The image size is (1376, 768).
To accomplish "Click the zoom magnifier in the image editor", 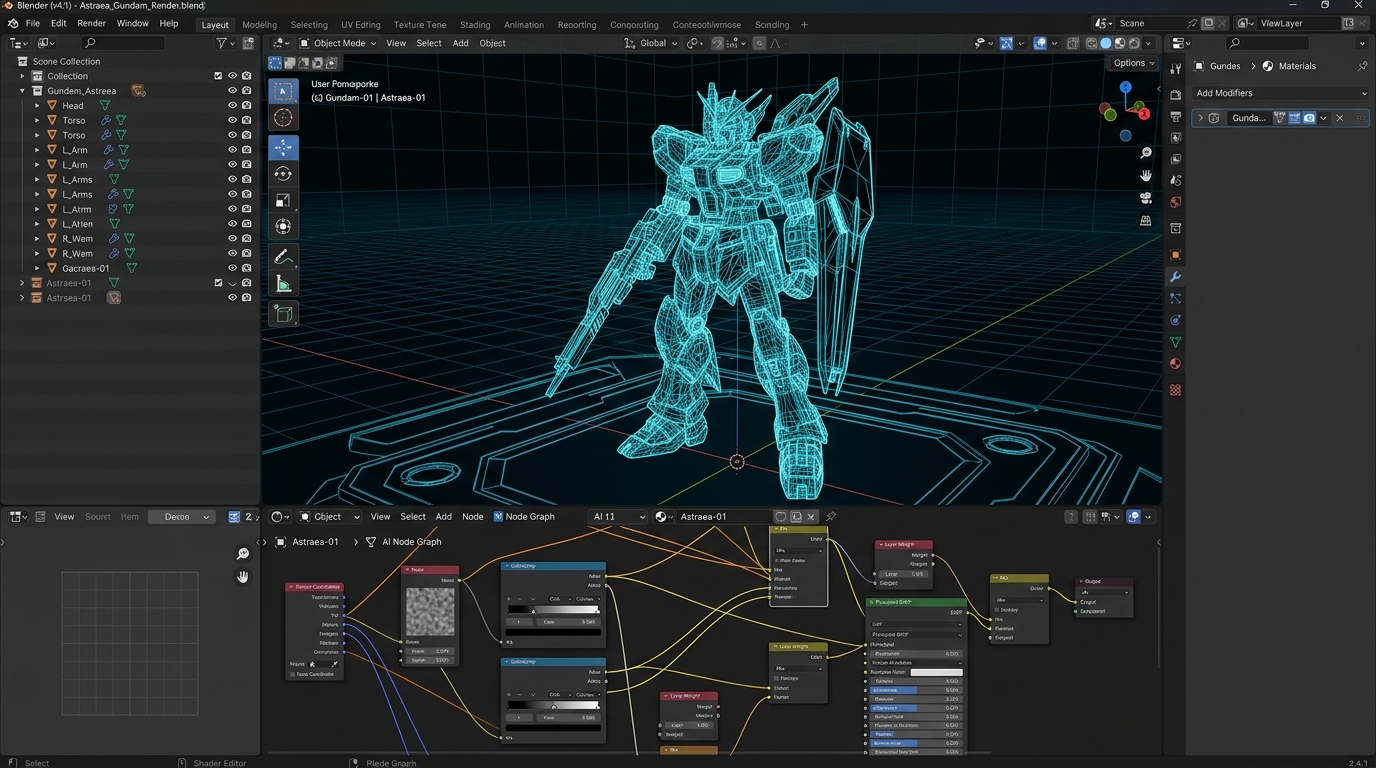I will pyautogui.click(x=243, y=554).
